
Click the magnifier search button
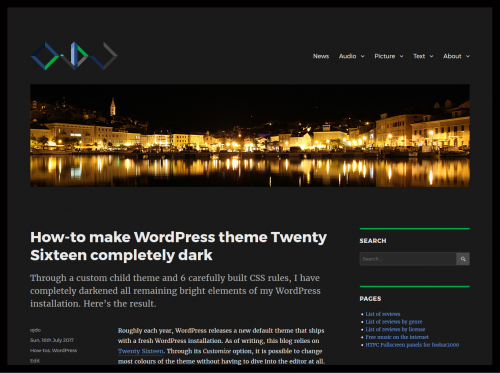pyautogui.click(x=463, y=259)
